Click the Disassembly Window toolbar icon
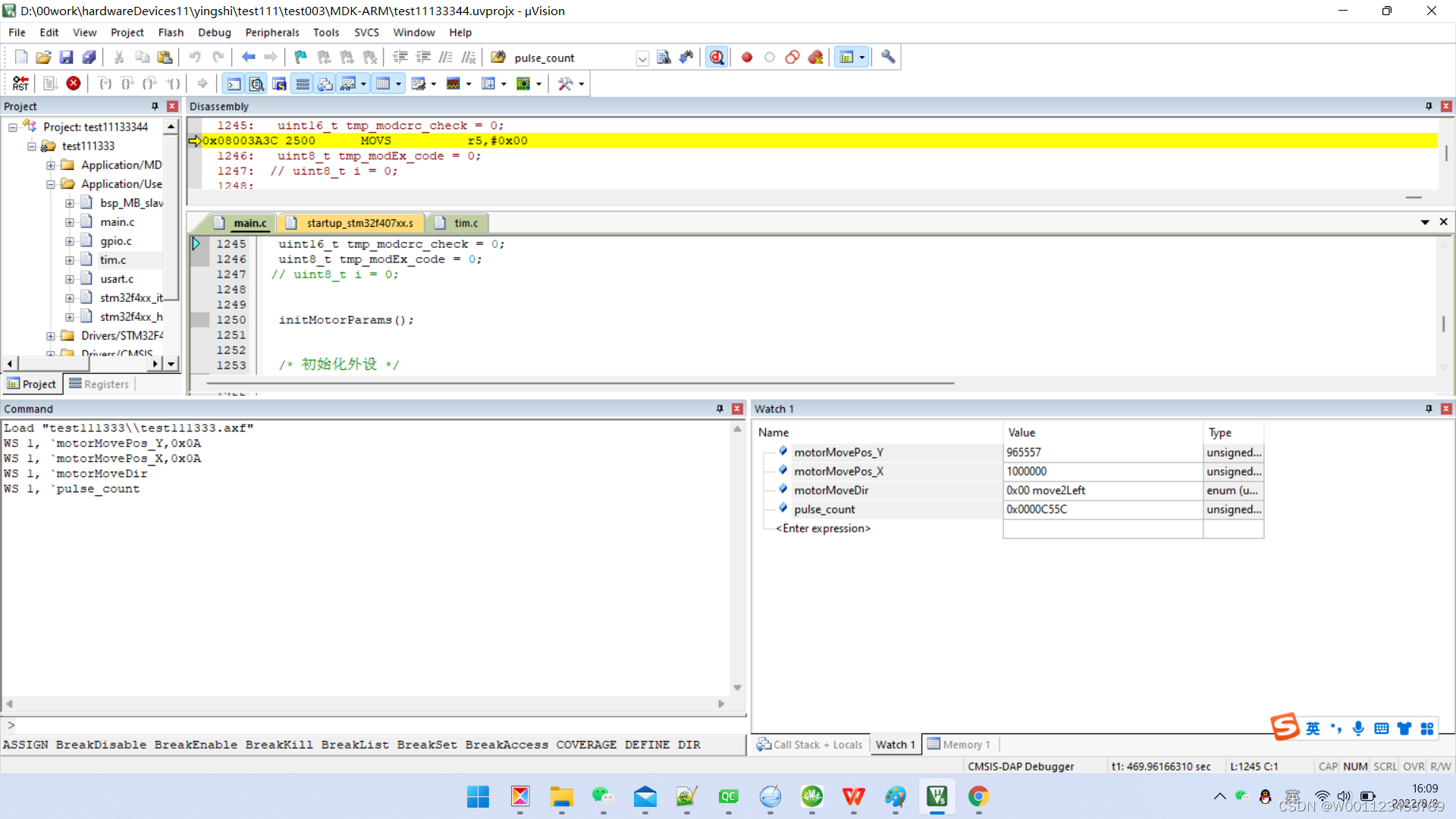Image resolution: width=1456 pixels, height=819 pixels. [x=256, y=83]
